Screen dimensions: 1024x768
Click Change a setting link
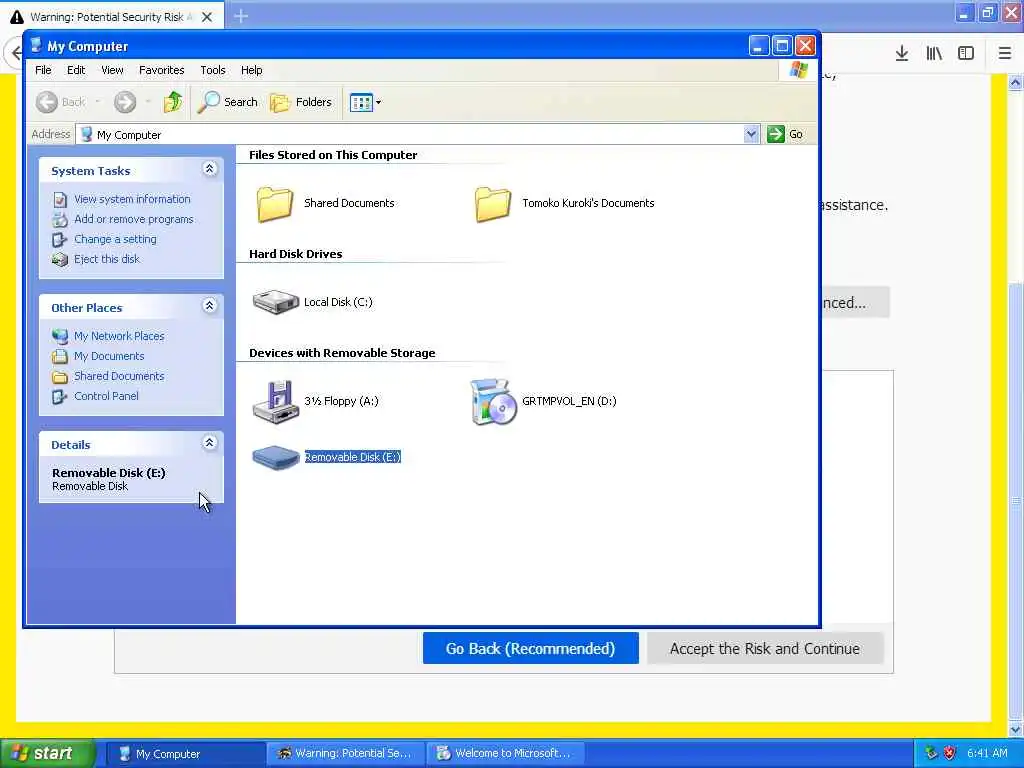[115, 239]
